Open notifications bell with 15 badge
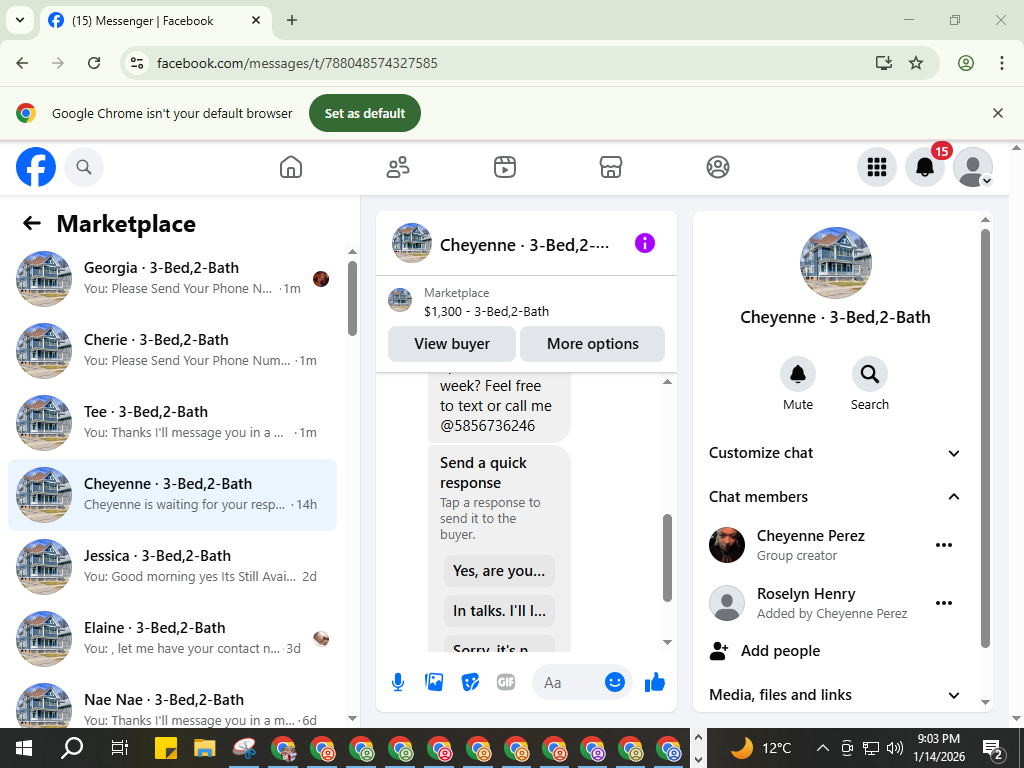Image resolution: width=1024 pixels, height=768 pixels. click(x=925, y=167)
